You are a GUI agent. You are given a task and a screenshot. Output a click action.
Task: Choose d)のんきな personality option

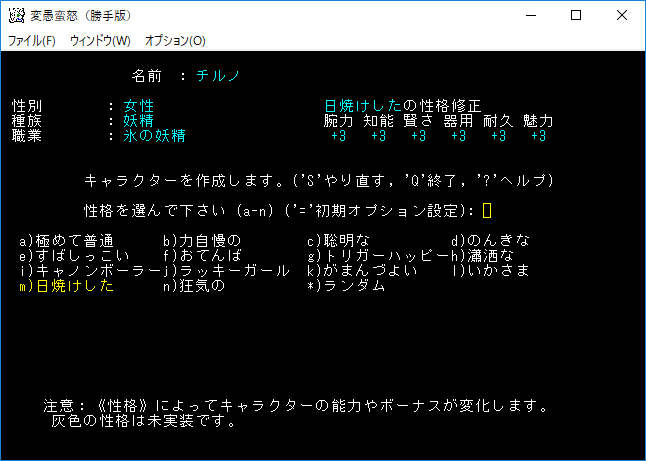[x=490, y=241]
